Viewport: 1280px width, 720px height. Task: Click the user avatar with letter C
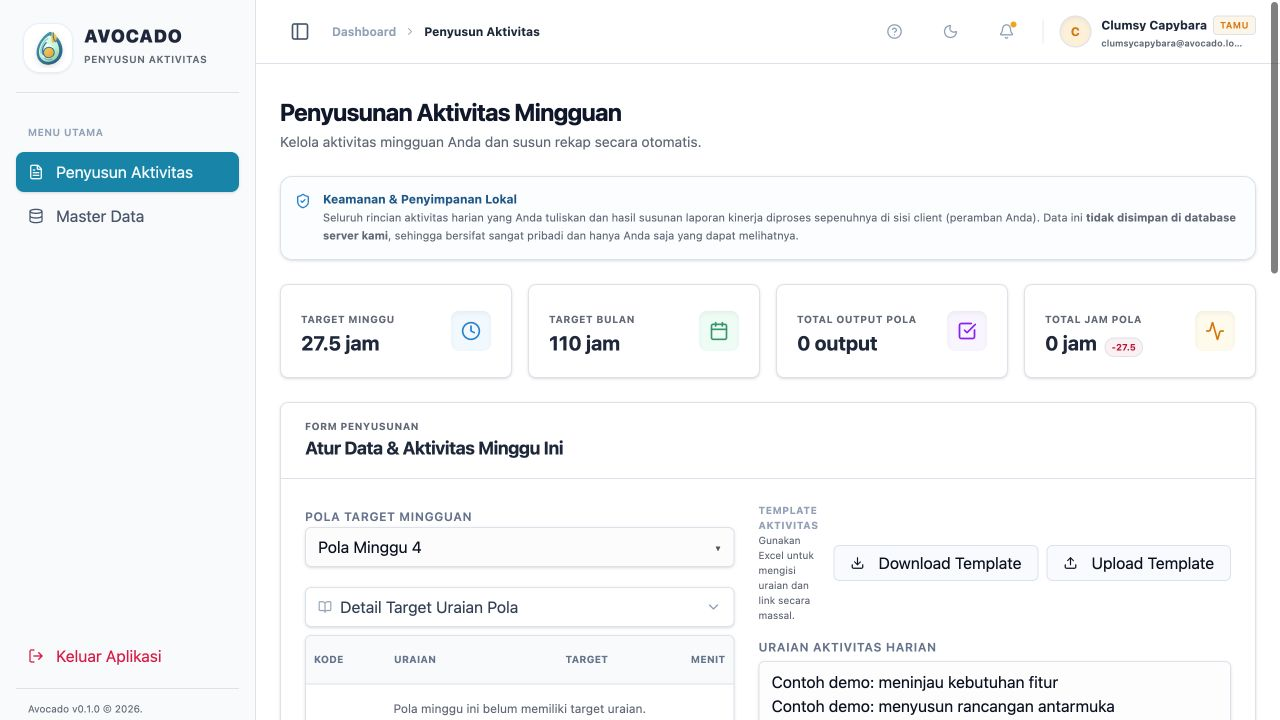pos(1075,32)
